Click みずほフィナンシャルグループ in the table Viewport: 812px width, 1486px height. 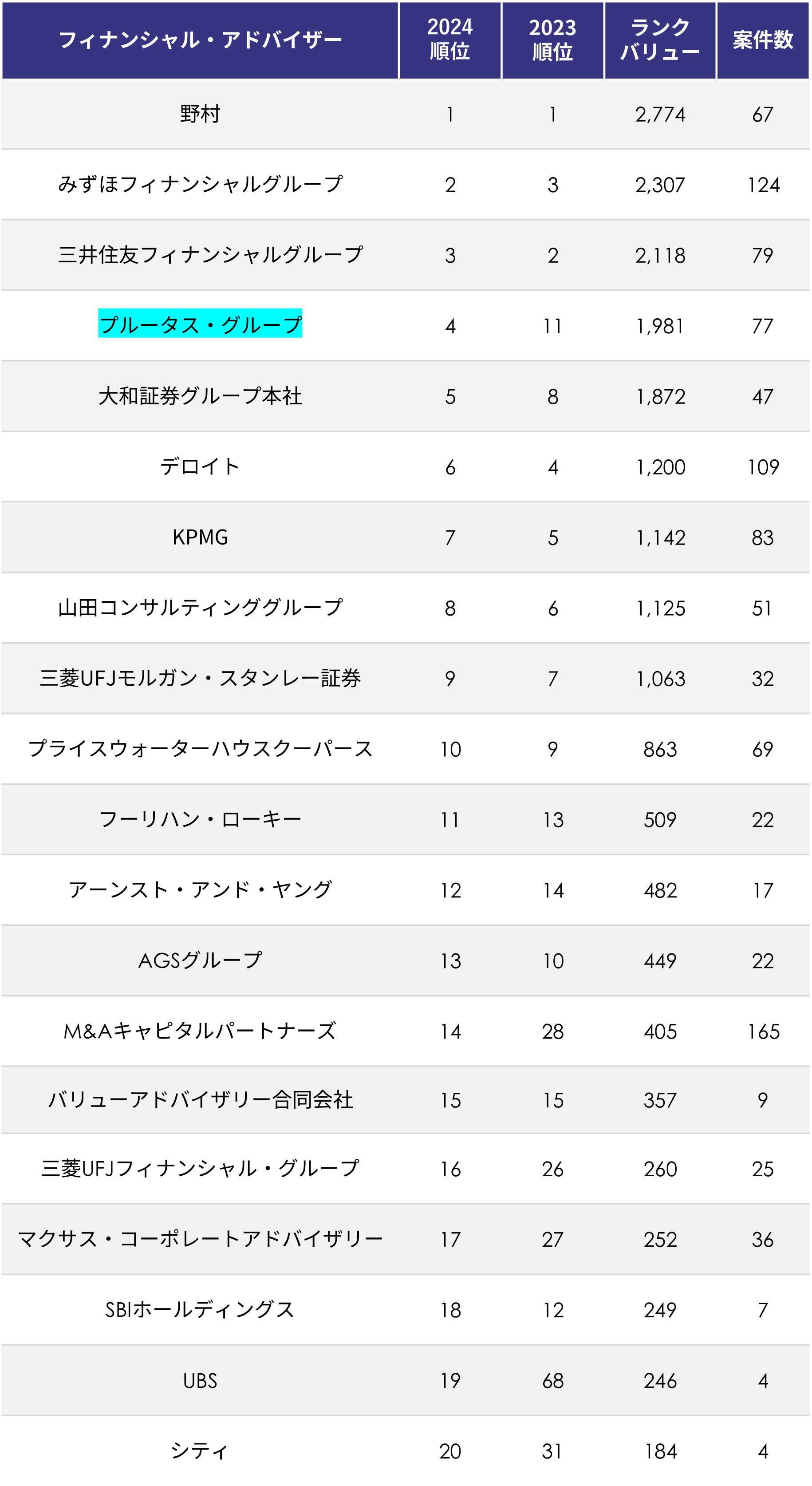pyautogui.click(x=200, y=184)
